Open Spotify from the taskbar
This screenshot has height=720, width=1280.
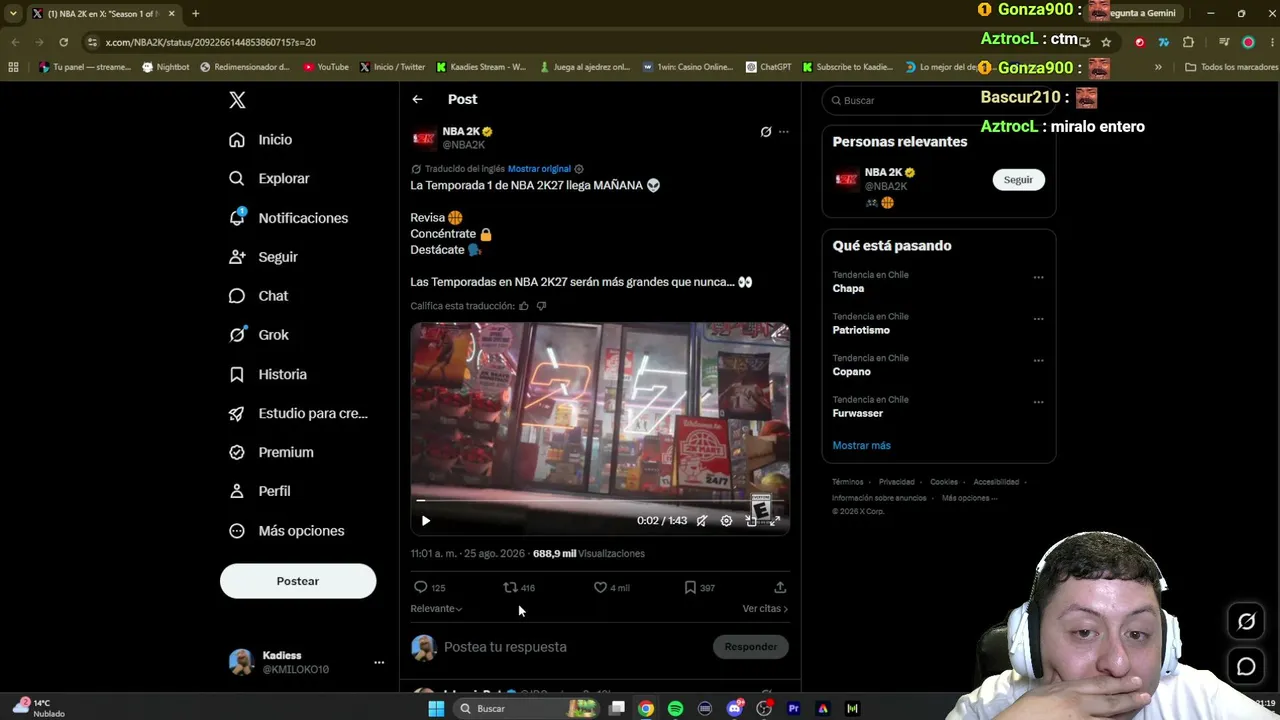[675, 709]
